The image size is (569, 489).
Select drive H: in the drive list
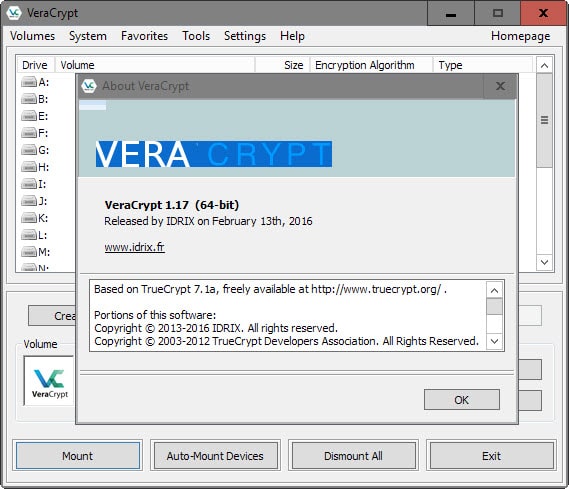(x=35, y=167)
